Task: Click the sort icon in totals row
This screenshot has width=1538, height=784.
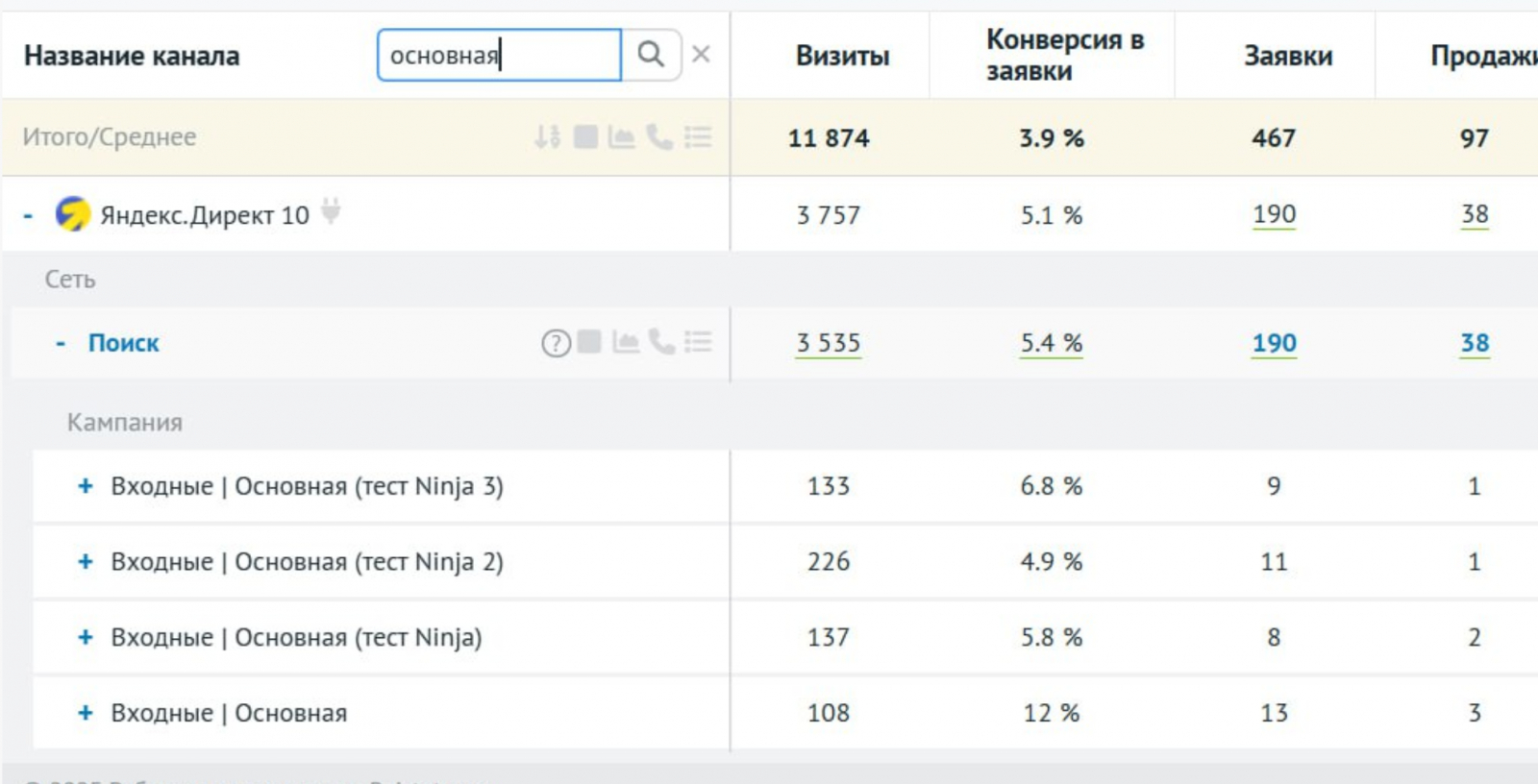Action: point(547,137)
